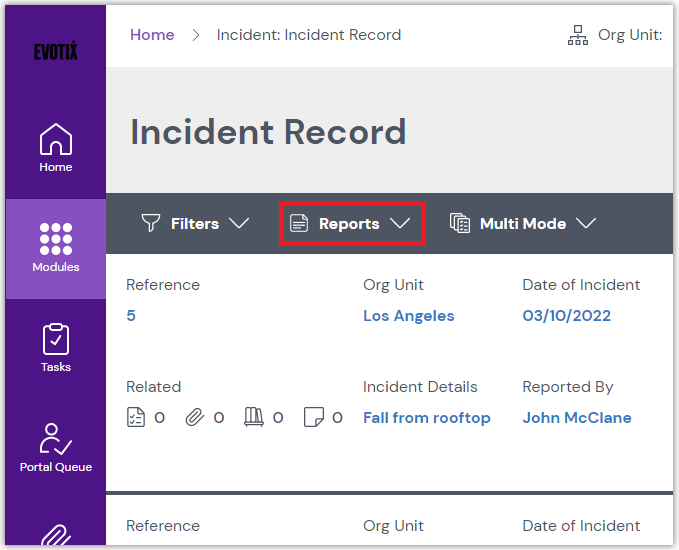Open the Modules grid in sidebar
Viewport: 679px width, 550px height.
click(x=55, y=247)
